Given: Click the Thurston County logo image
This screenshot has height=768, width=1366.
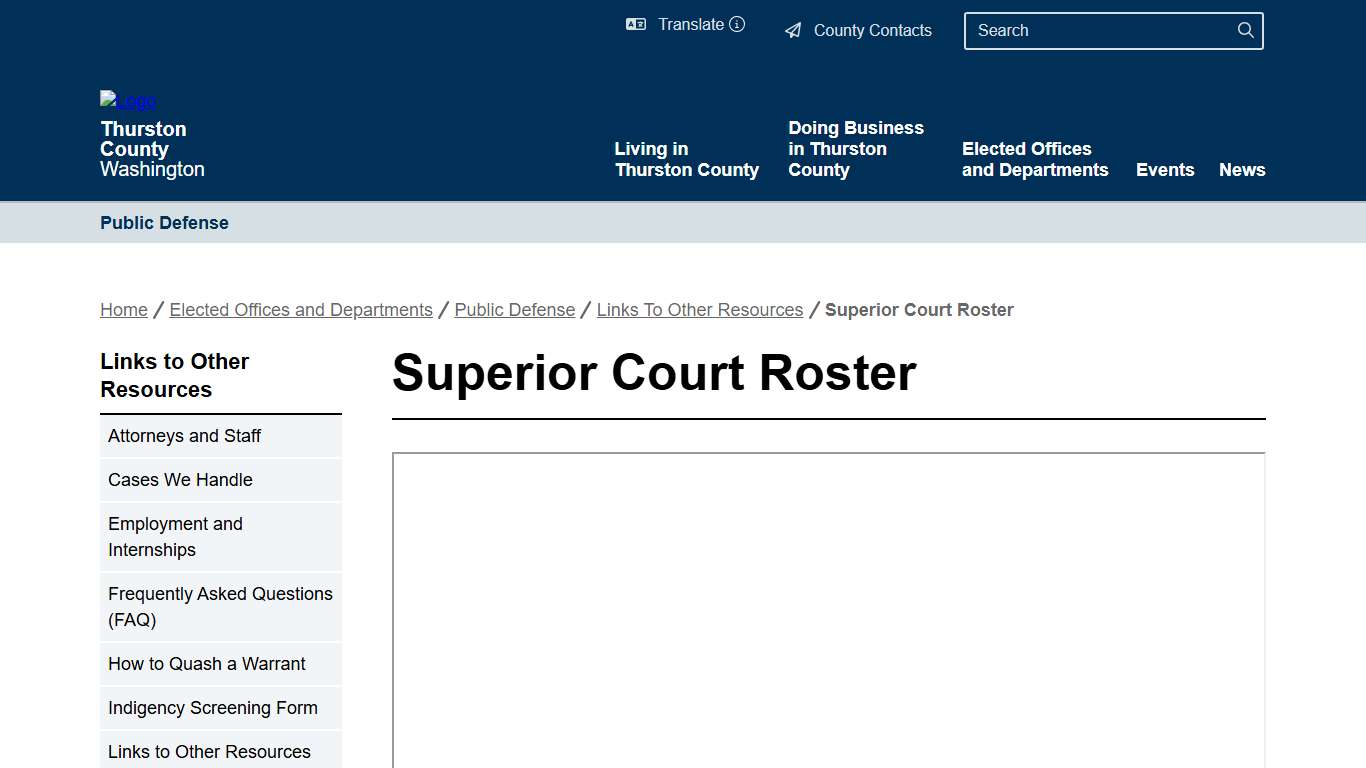Looking at the screenshot, I should point(127,100).
